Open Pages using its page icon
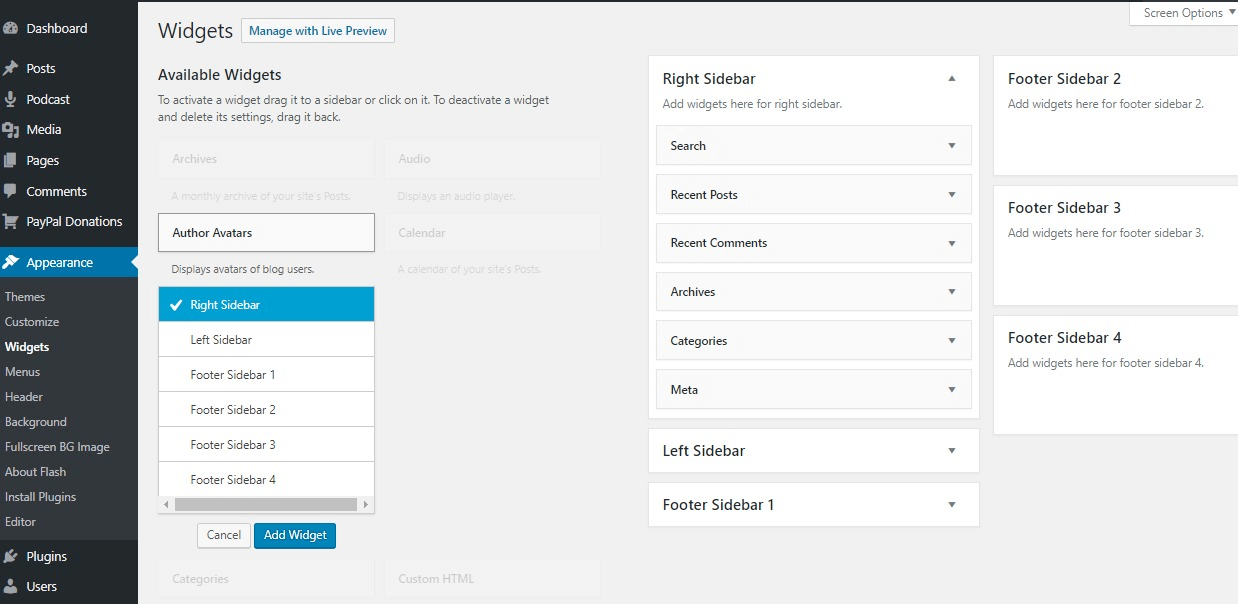The height and width of the screenshot is (604, 1238). coord(14,160)
